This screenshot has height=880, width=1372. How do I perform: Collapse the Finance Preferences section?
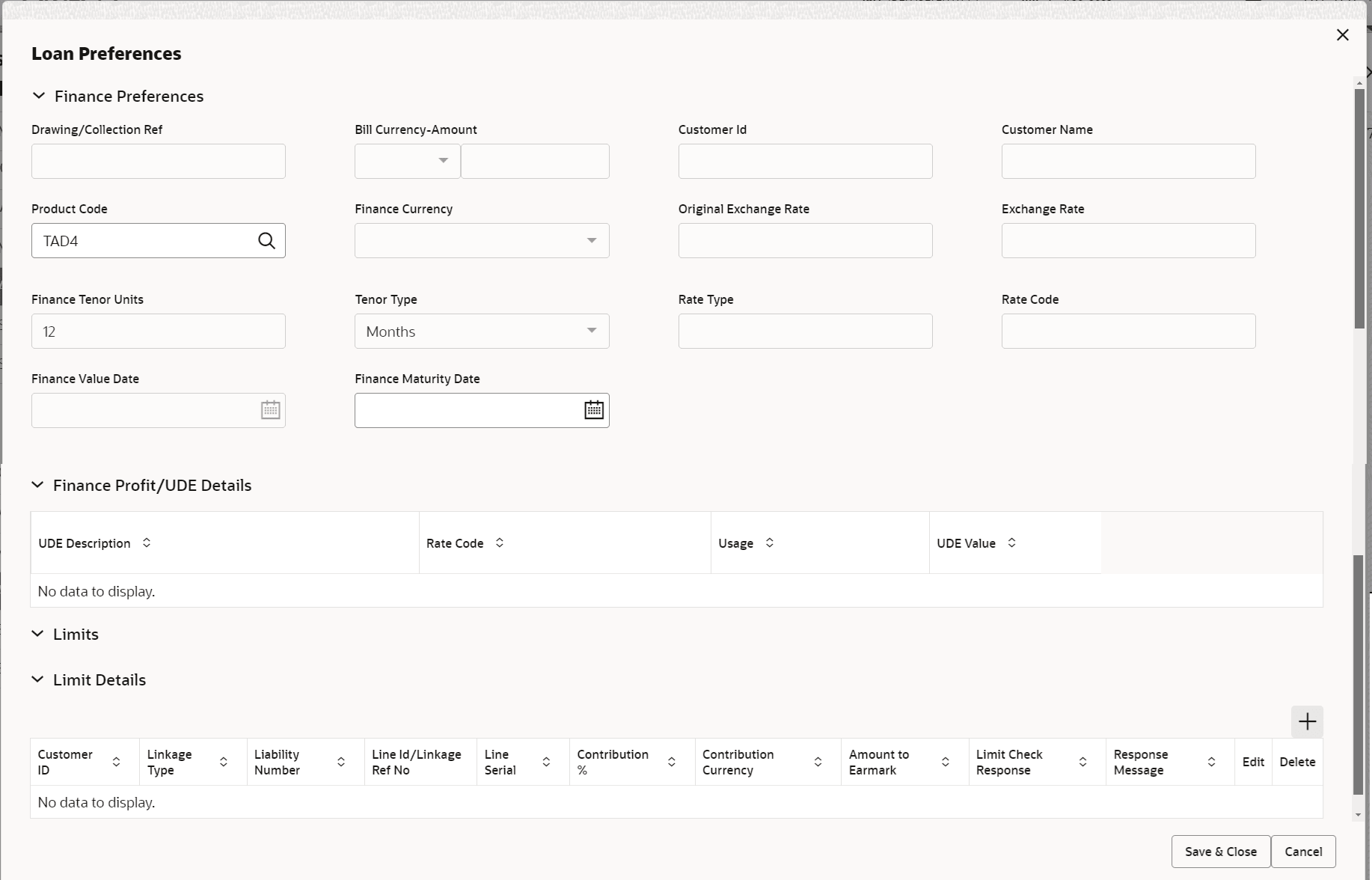pyautogui.click(x=39, y=96)
